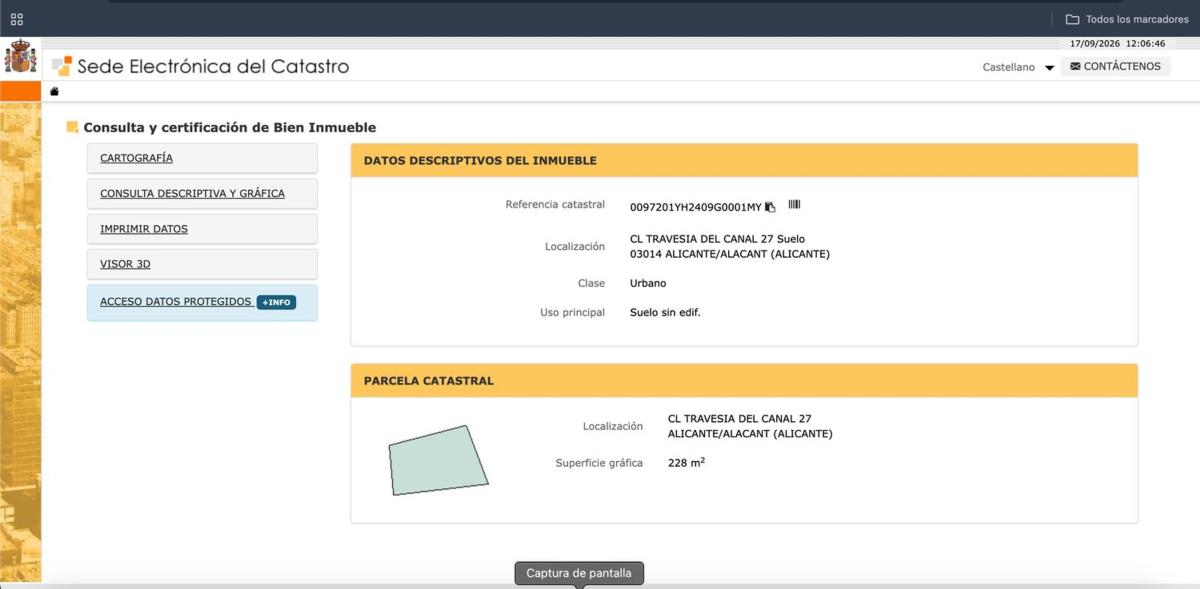Click the Referencia catastral label
This screenshot has width=1200, height=589.
(x=555, y=205)
